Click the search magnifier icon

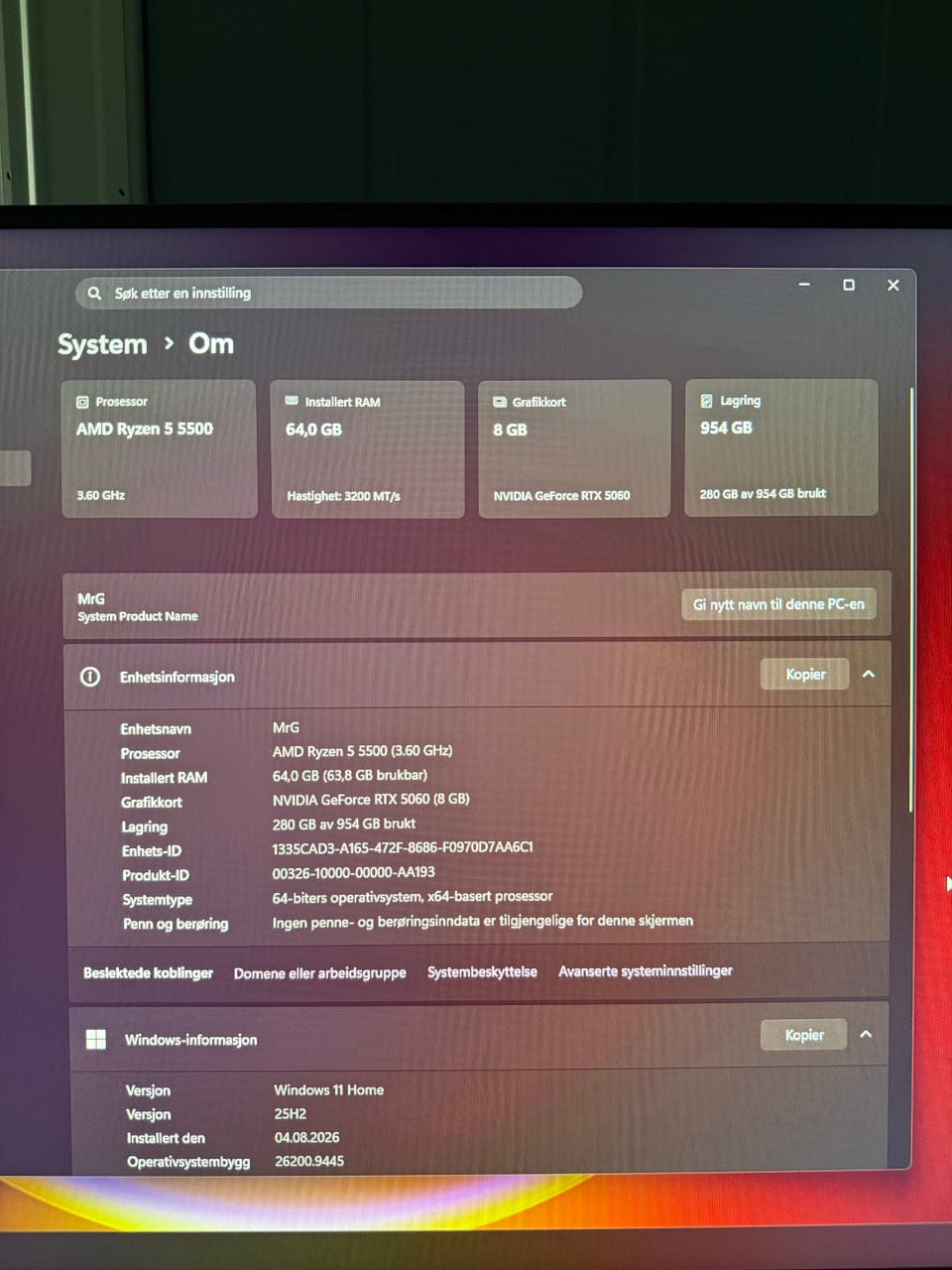94,294
